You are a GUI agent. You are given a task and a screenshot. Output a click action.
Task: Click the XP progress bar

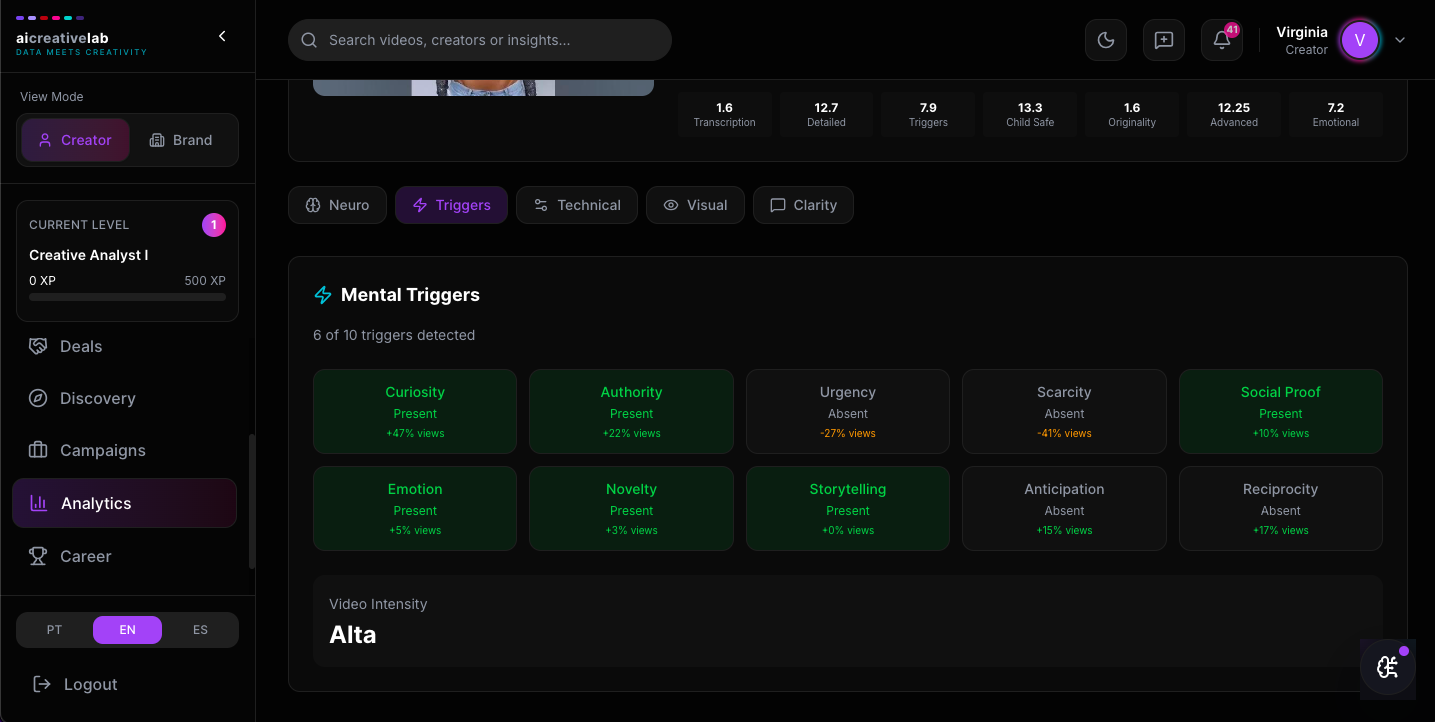pos(127,297)
